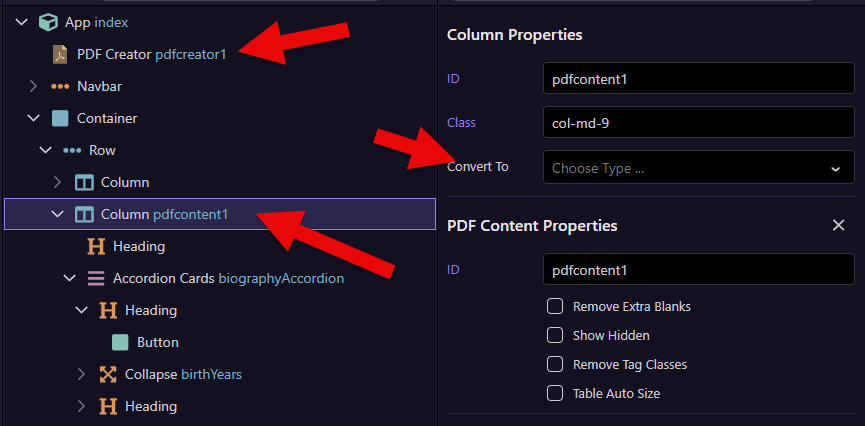This screenshot has height=426, width=865.
Task: Tick the Remove Tag Classes checkbox
Action: click(x=554, y=365)
